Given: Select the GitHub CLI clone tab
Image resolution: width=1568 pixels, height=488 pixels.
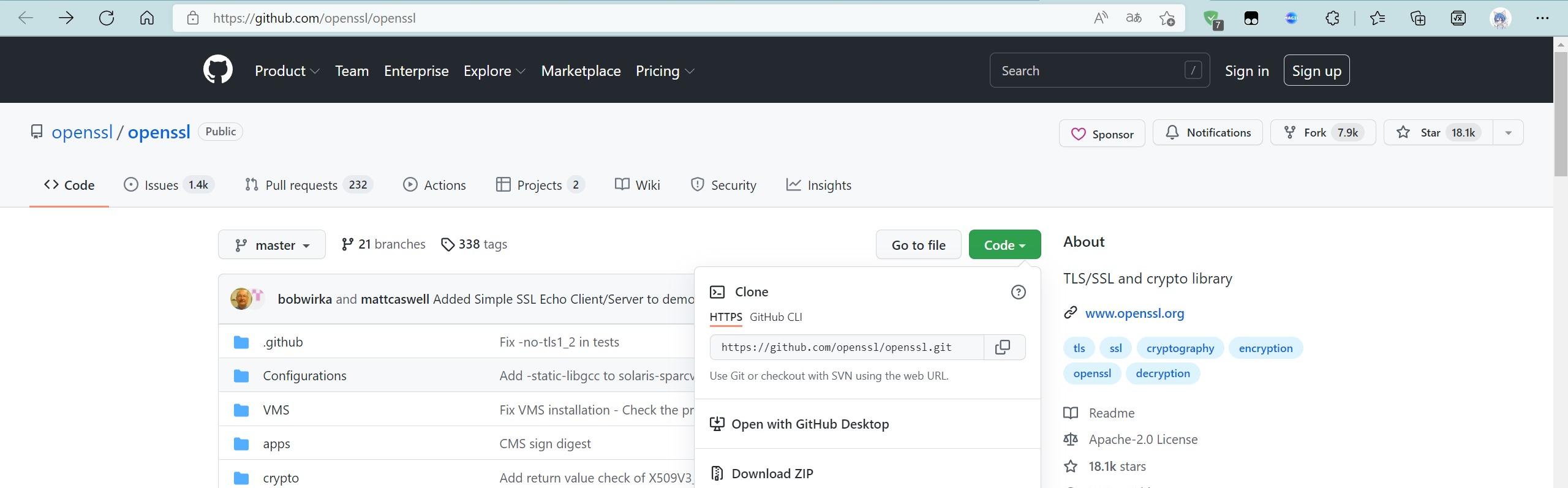Looking at the screenshot, I should (776, 317).
